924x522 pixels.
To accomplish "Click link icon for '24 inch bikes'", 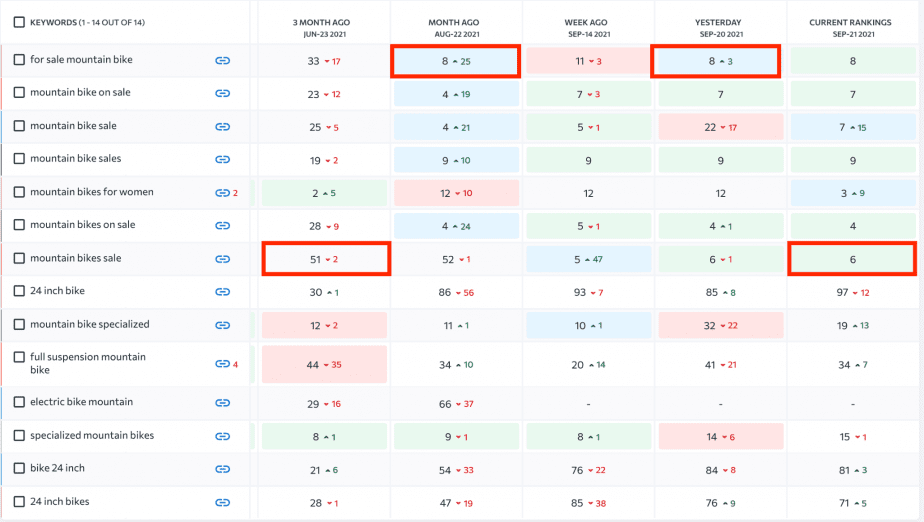I will tap(222, 503).
